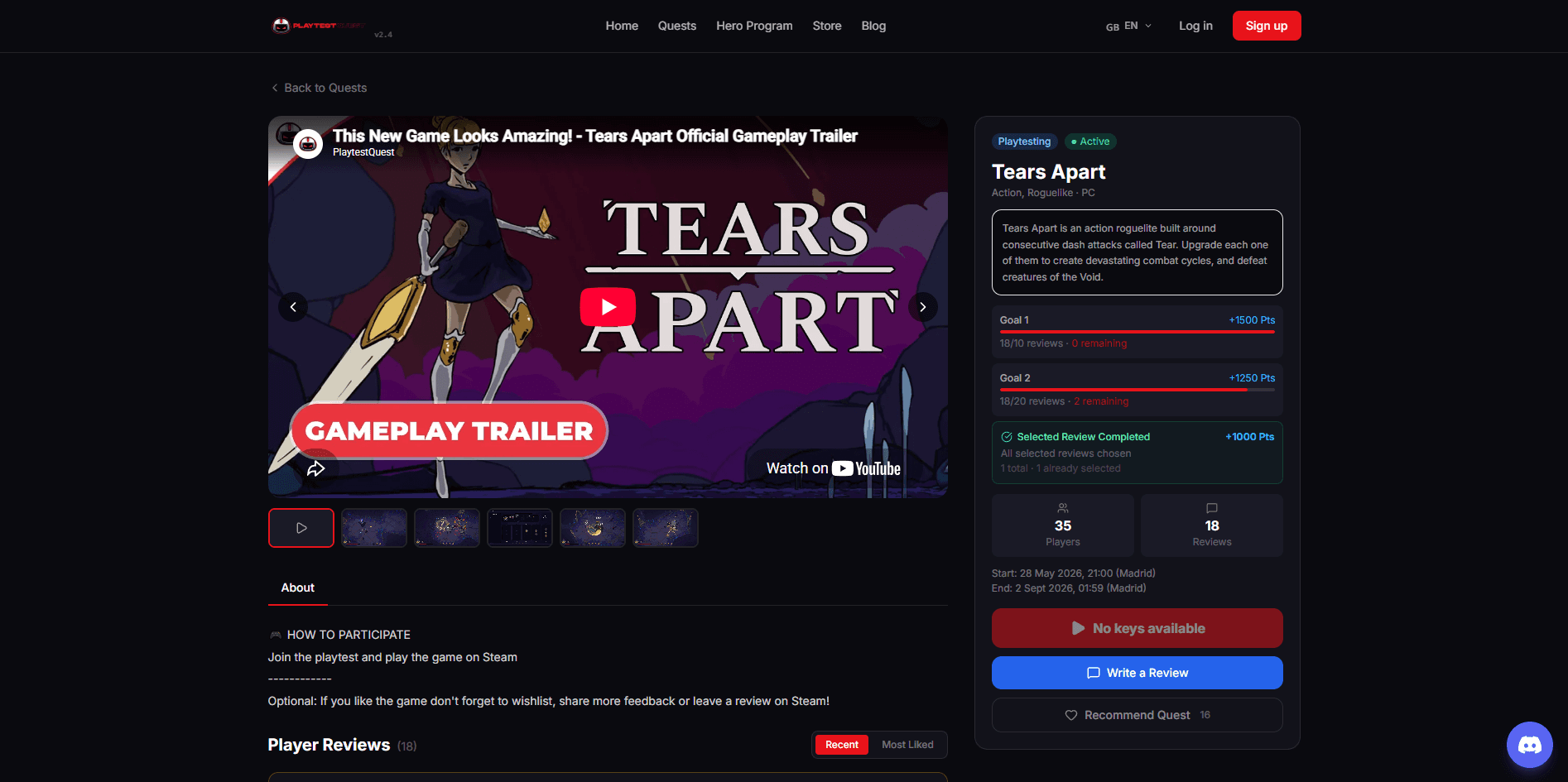
Task: Play the YouTube gameplay trailer video
Action: pos(608,307)
